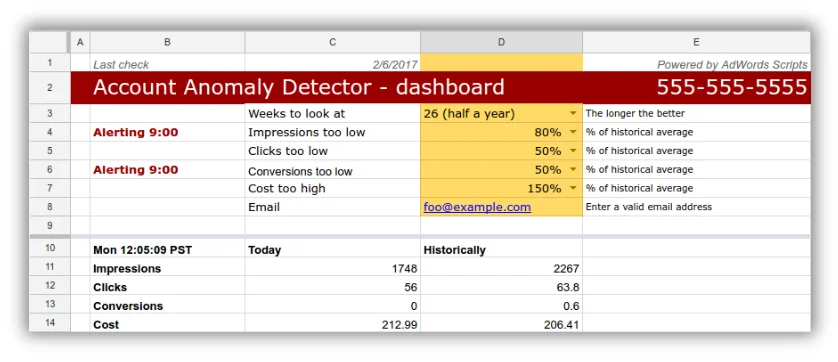Screen dimensions: 838x362
Task: Select column A header
Action: 80,42
